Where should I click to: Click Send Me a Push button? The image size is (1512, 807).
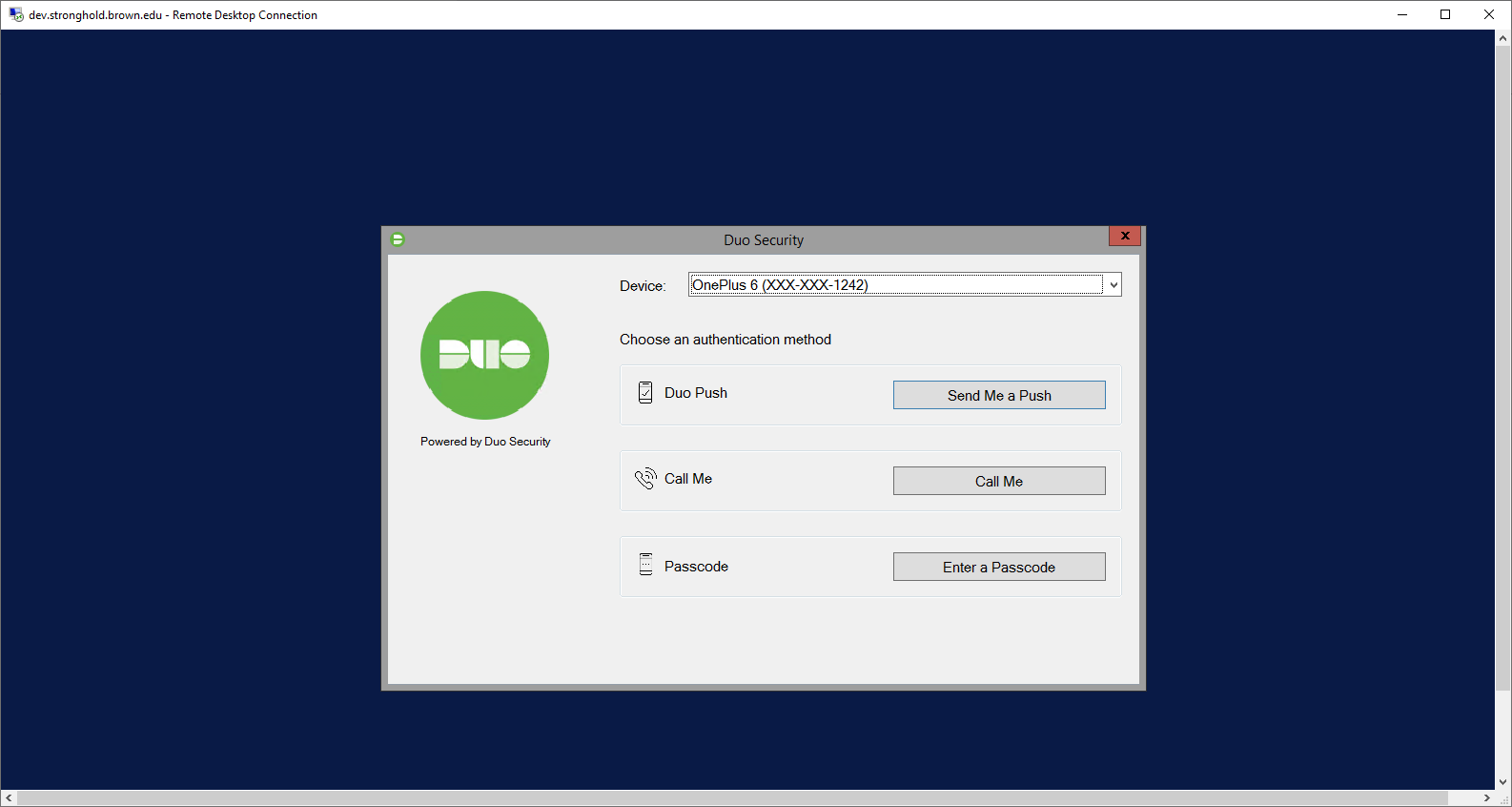pos(999,395)
